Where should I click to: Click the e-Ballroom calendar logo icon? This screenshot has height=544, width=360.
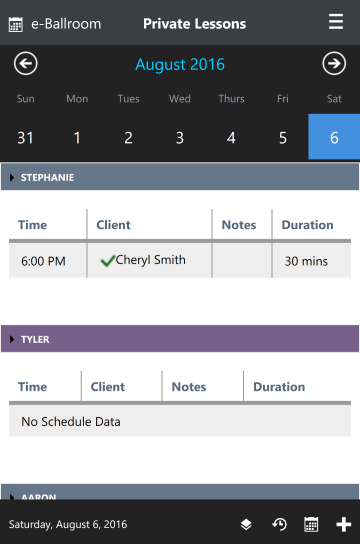point(16,25)
